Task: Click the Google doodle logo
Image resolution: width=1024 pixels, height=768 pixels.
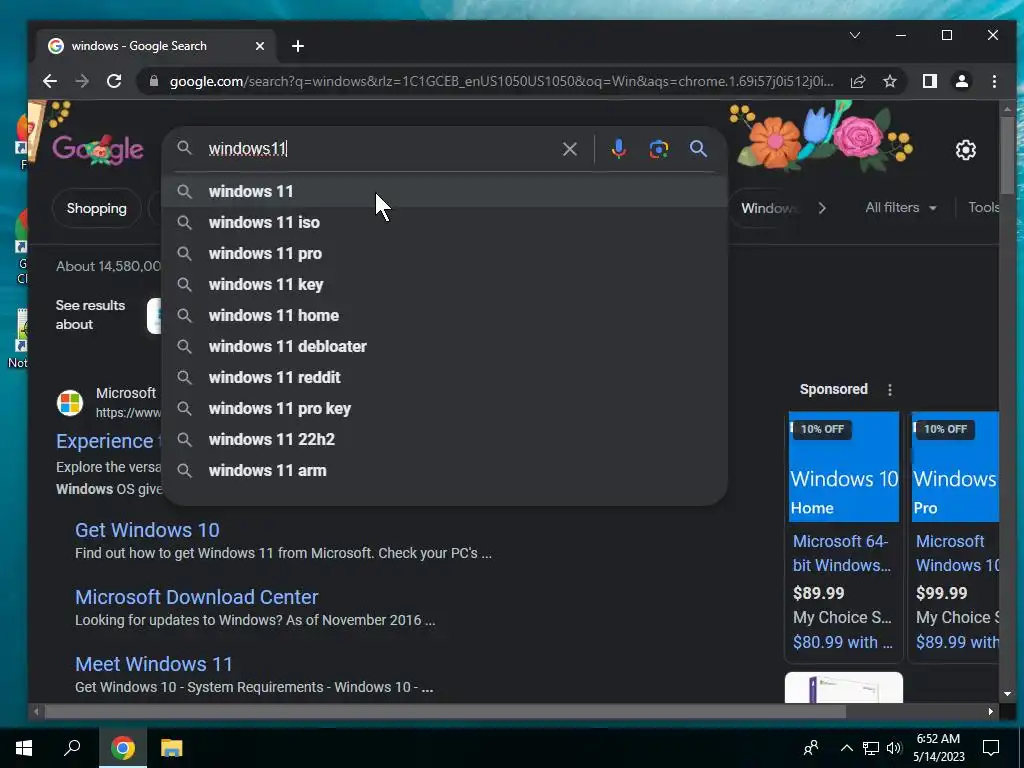Action: [x=98, y=150]
